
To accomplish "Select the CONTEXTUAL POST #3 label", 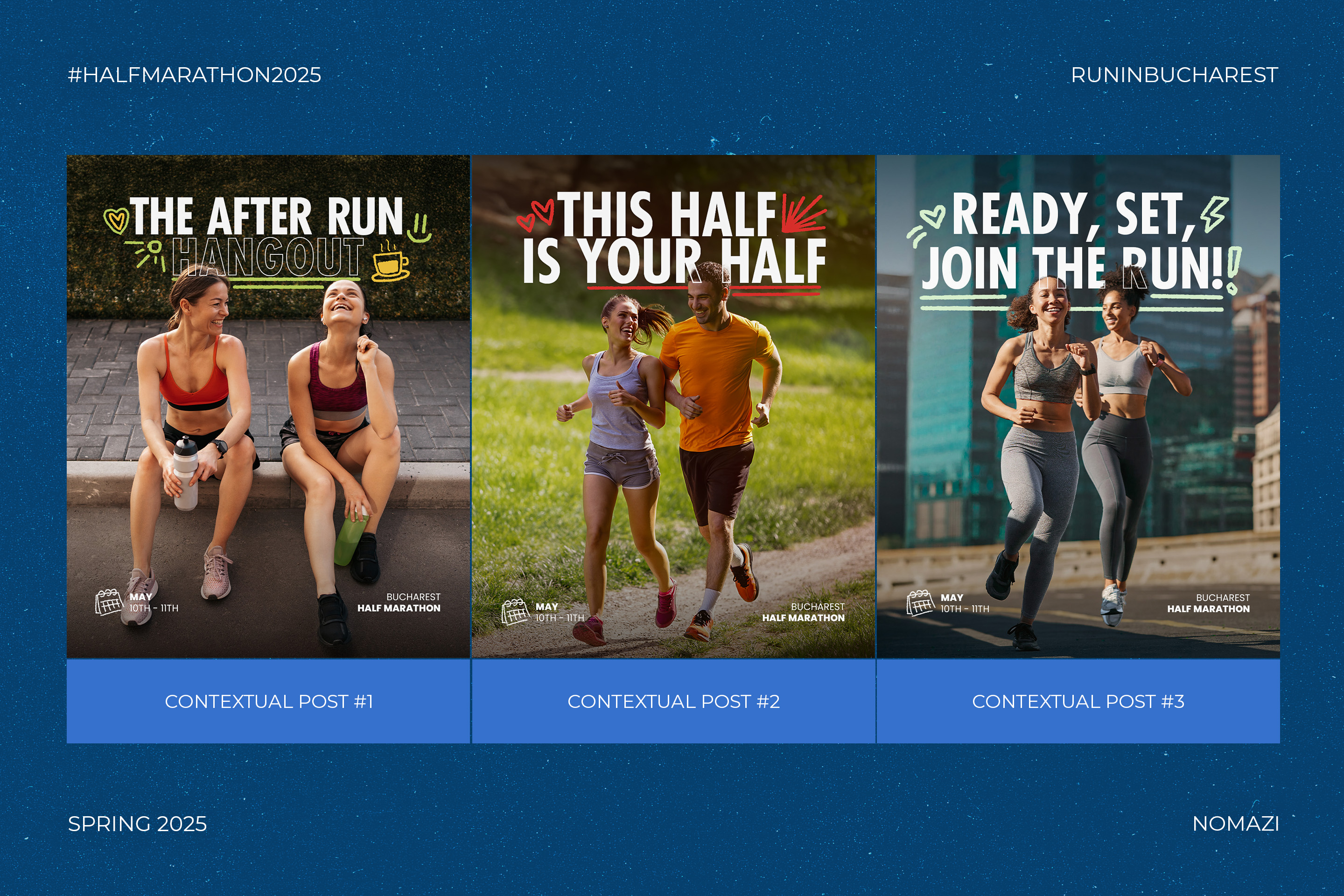I will coord(1078,701).
